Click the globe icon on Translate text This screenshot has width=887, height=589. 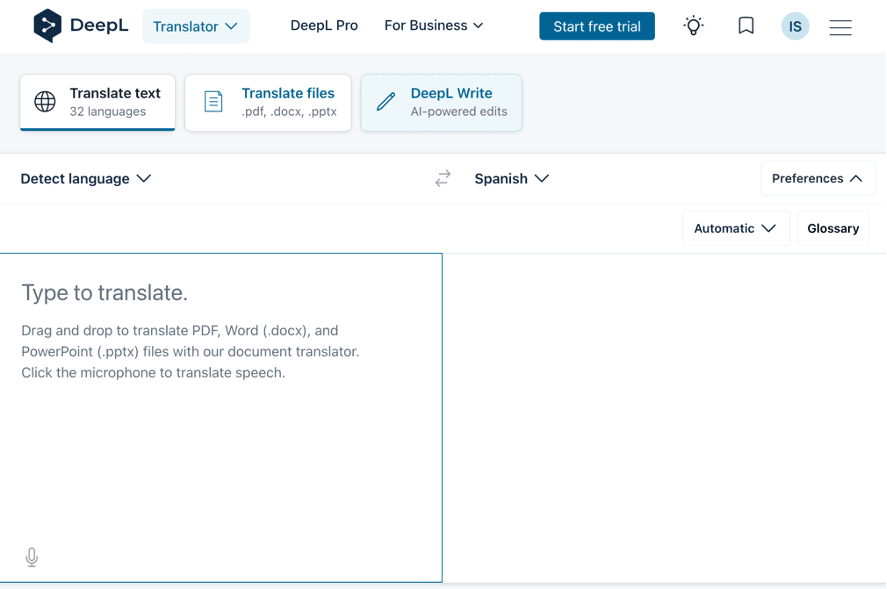[x=45, y=102]
